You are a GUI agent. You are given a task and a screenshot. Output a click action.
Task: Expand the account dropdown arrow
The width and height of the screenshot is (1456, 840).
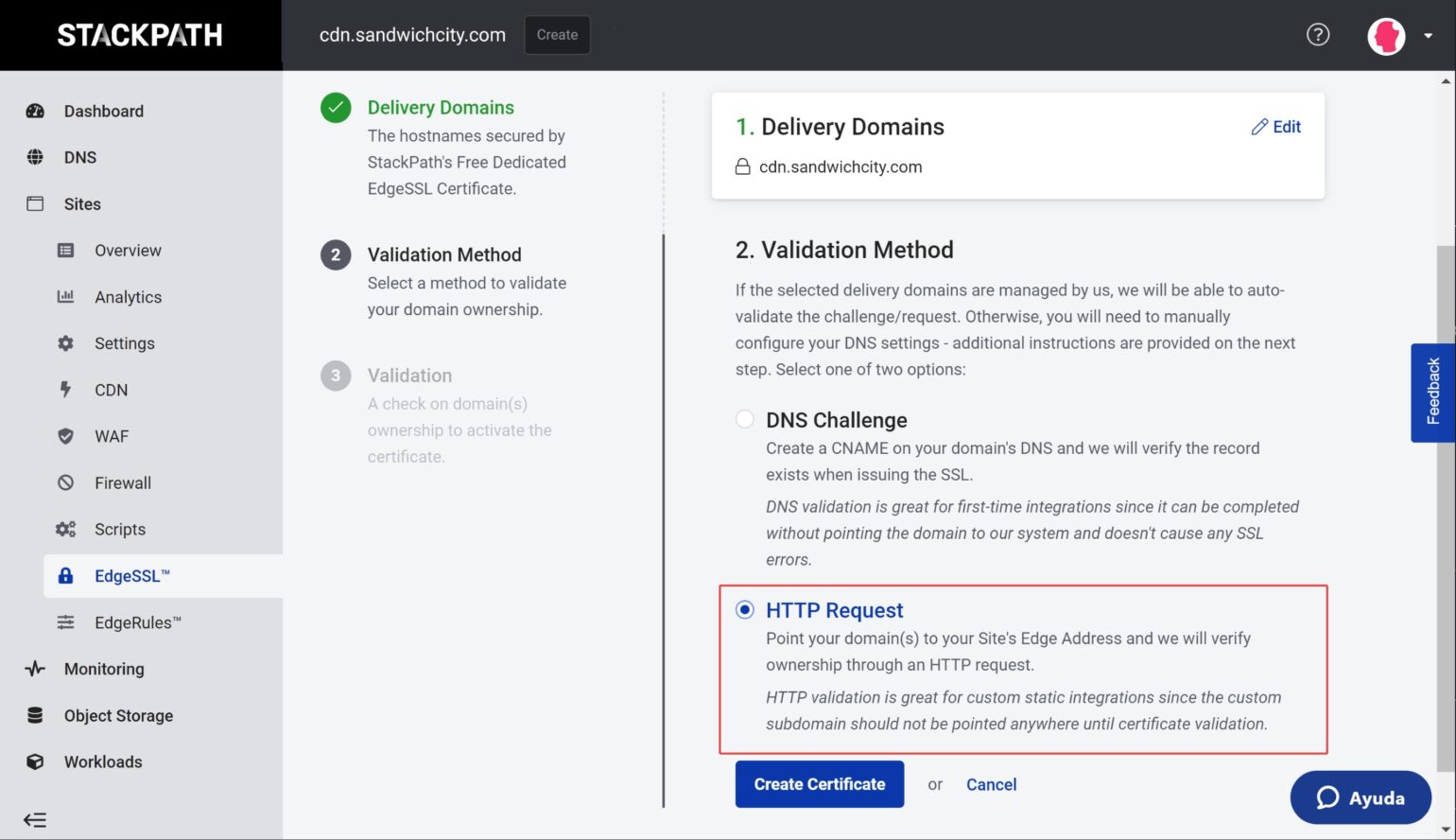(x=1428, y=36)
